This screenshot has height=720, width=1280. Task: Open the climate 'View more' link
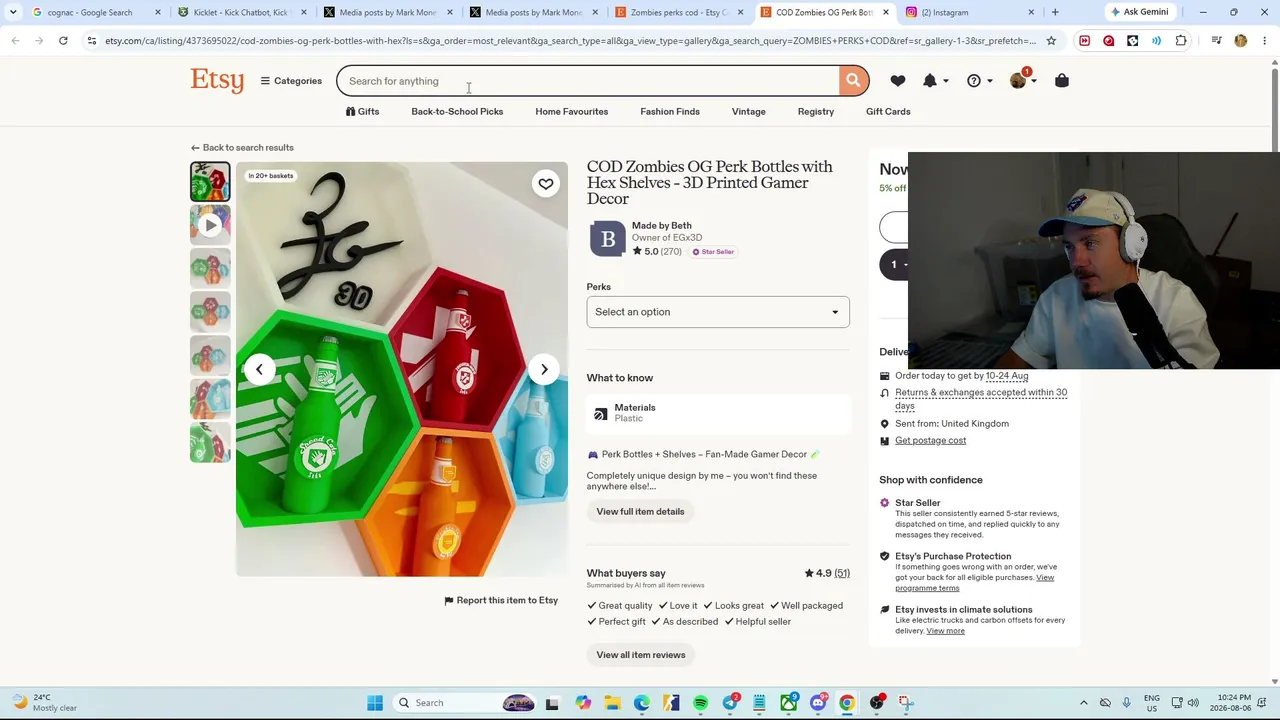point(945,631)
